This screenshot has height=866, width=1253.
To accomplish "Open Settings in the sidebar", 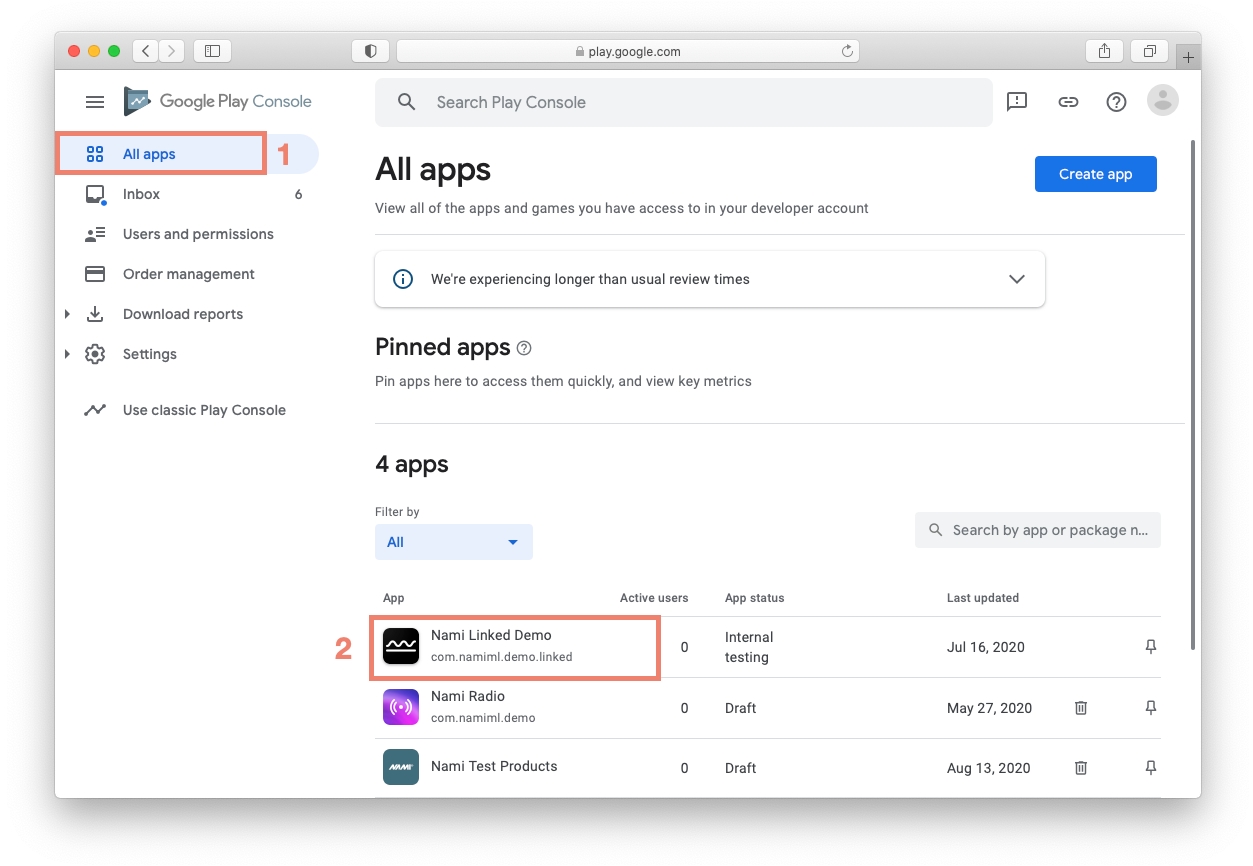I will (187, 354).
